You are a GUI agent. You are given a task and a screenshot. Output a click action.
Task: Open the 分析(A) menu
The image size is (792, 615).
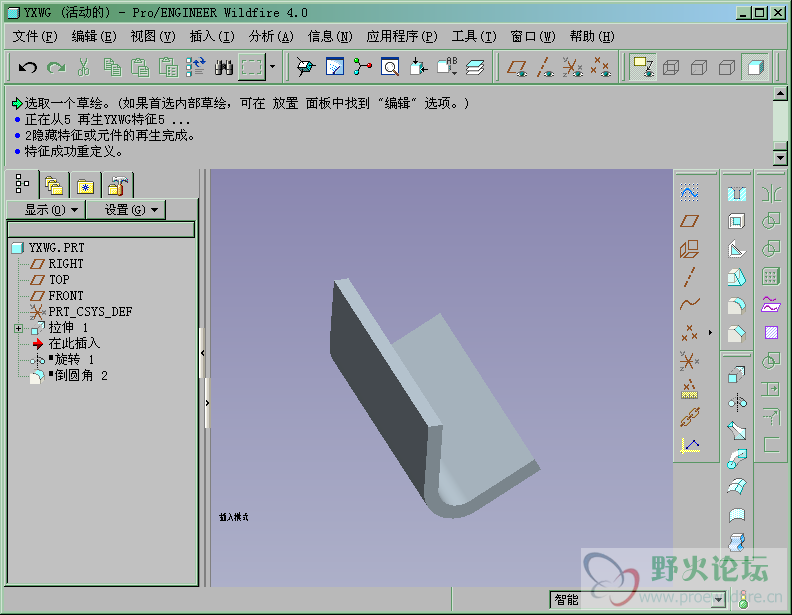click(x=271, y=36)
